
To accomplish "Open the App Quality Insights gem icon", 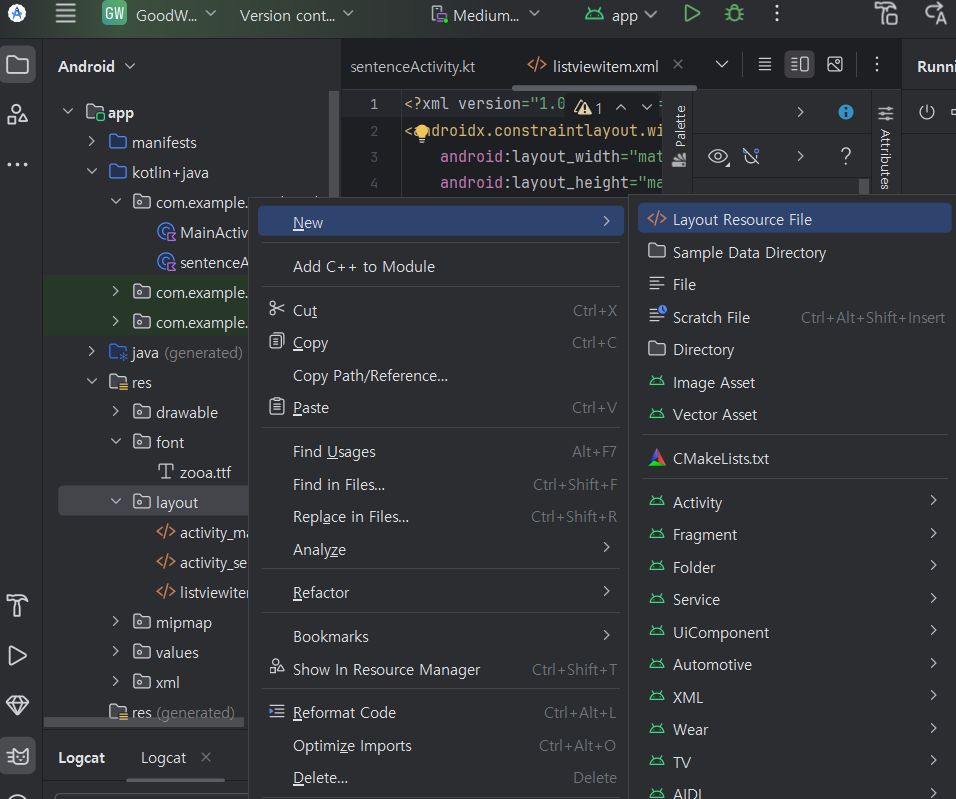I will (x=18, y=706).
